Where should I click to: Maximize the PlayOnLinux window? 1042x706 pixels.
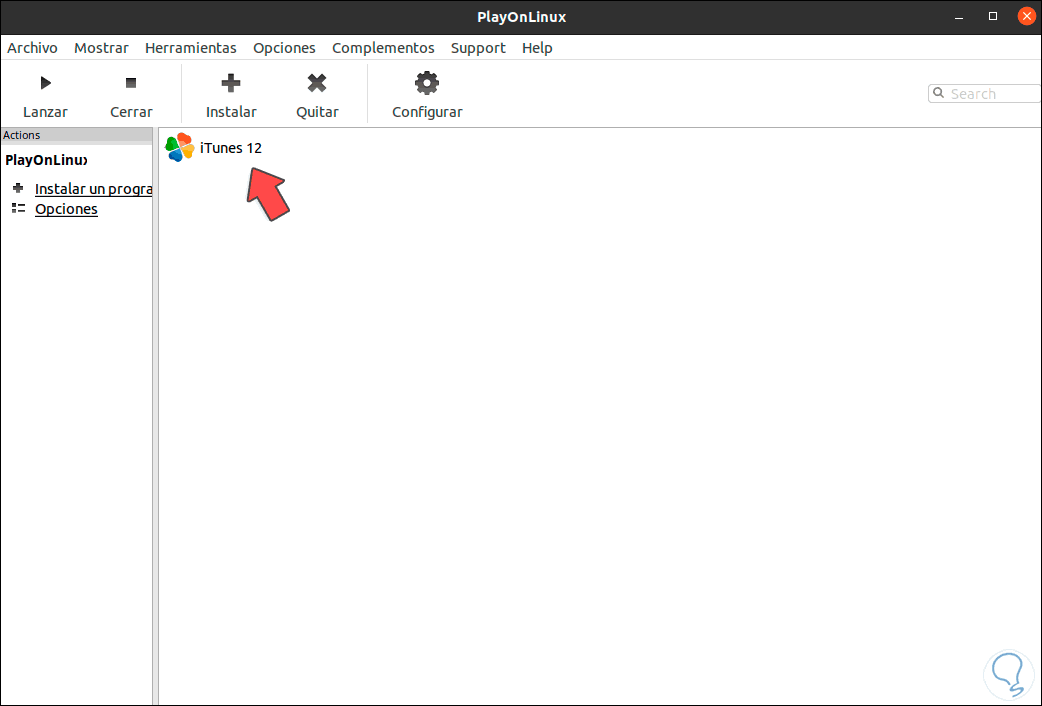(x=993, y=17)
